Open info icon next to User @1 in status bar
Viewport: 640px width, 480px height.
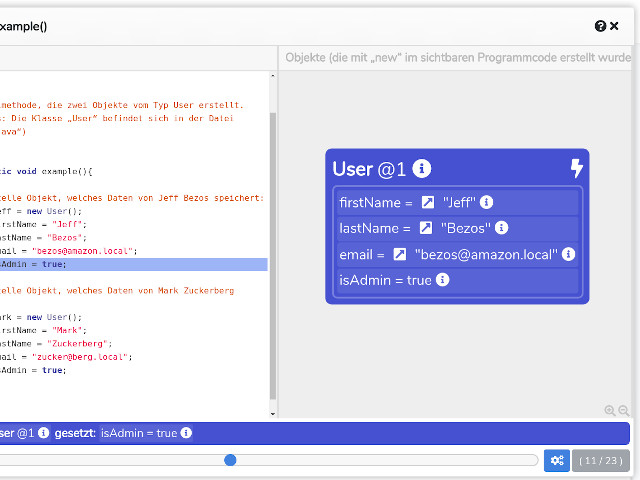[43, 433]
